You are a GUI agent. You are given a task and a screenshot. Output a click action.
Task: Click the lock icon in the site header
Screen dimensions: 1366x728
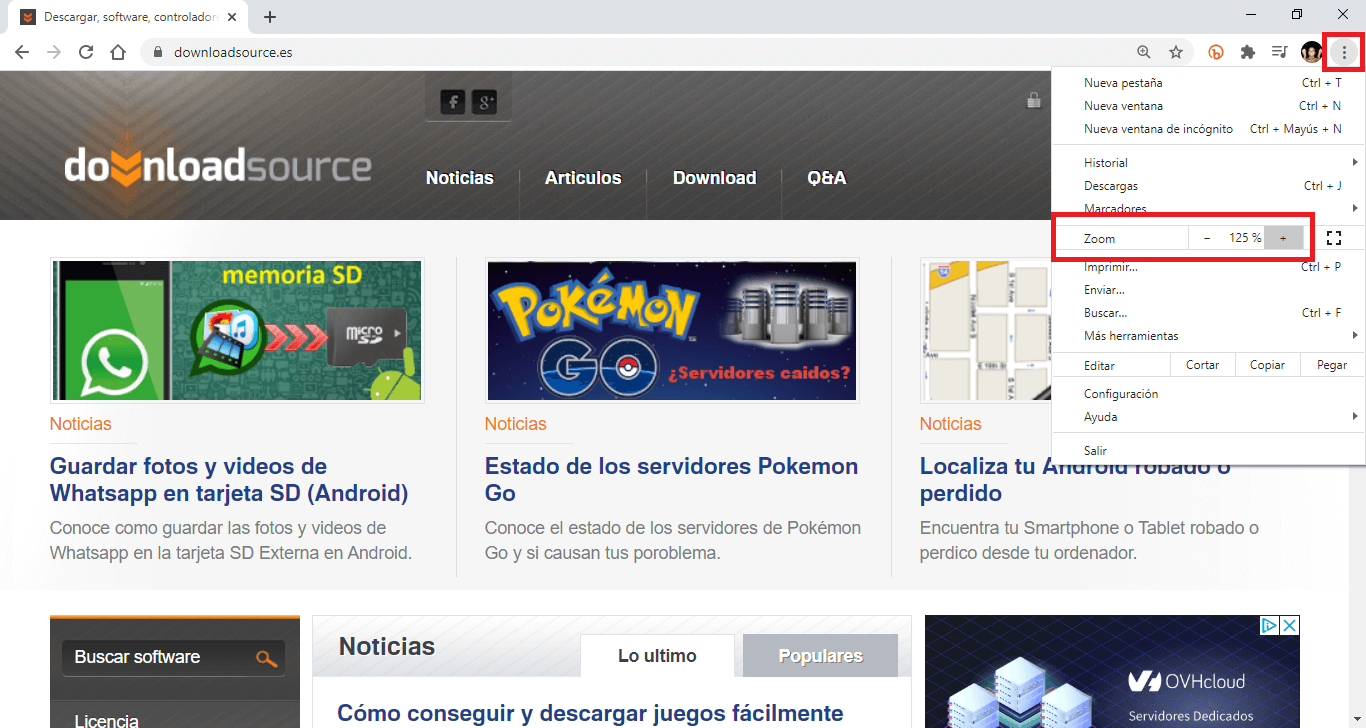[1034, 100]
